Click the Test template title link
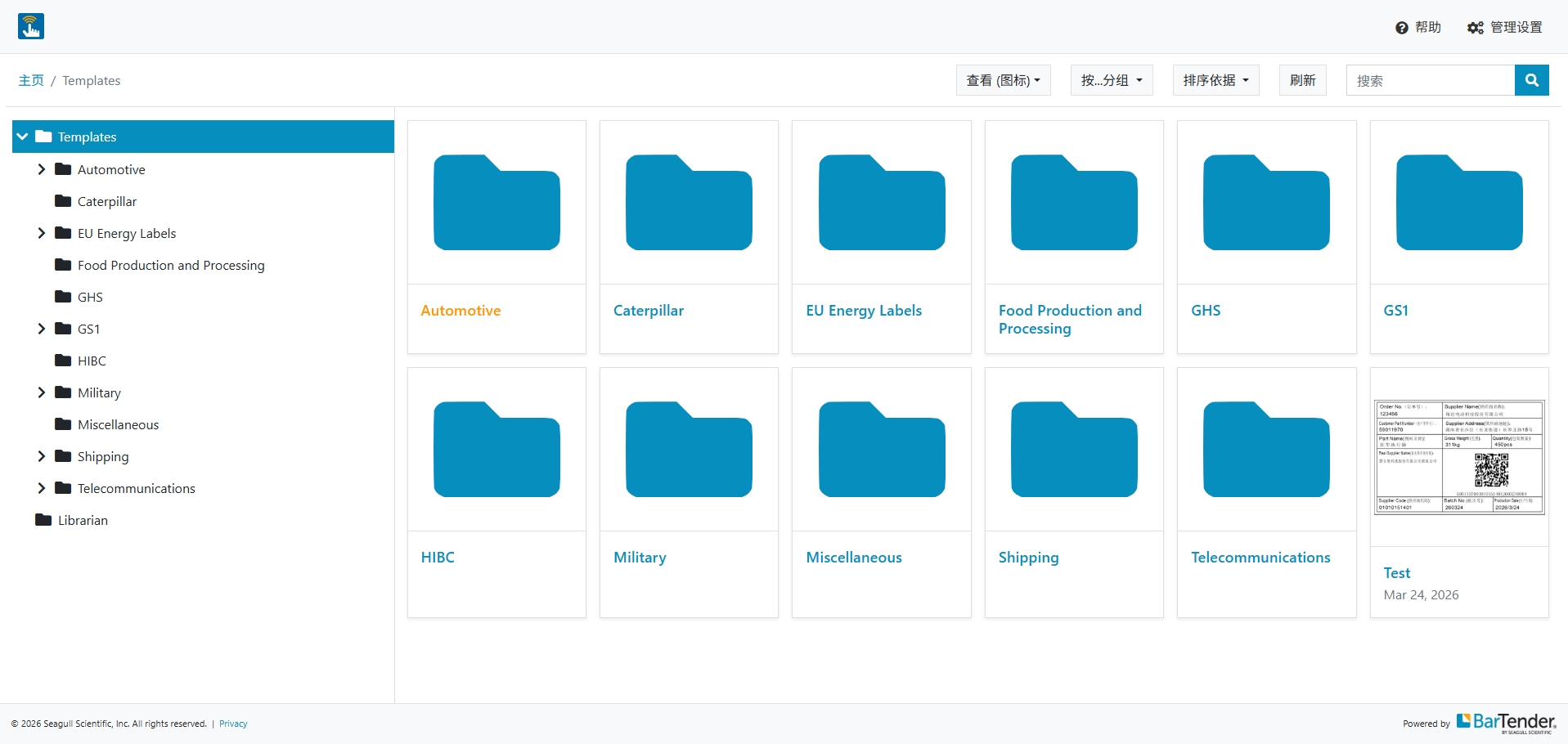 coord(1397,573)
